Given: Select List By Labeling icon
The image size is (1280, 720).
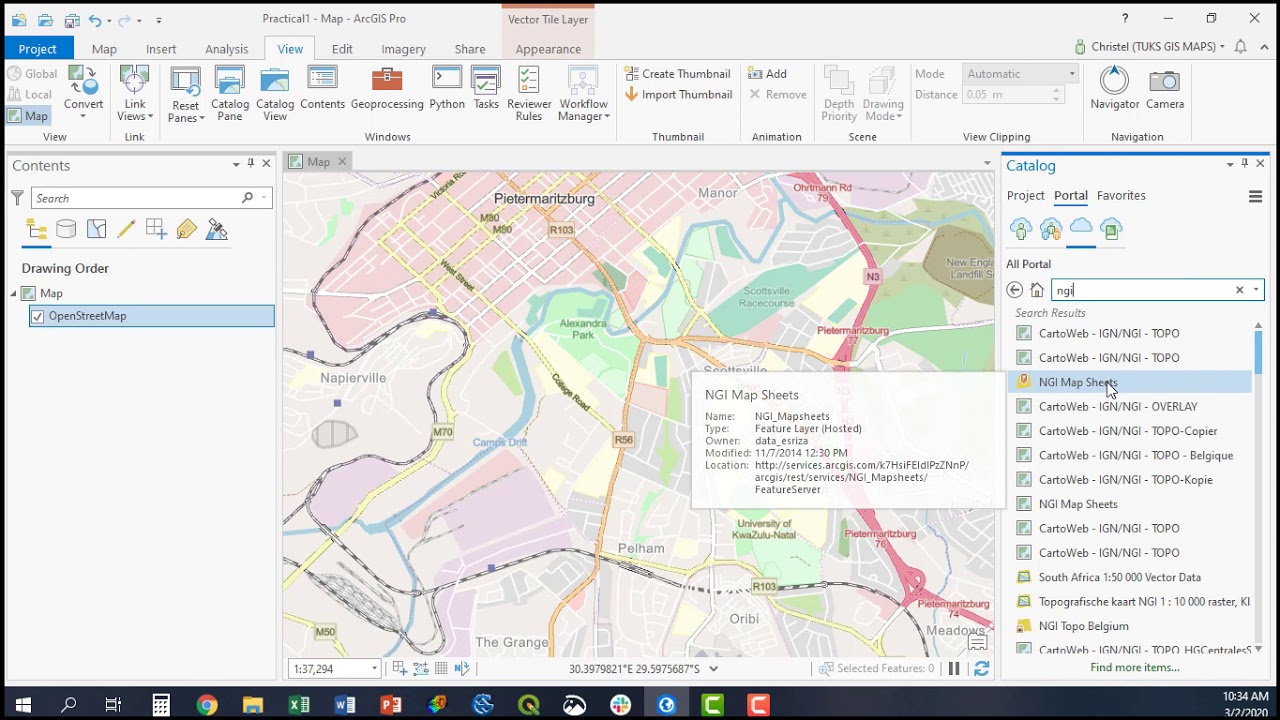Looking at the screenshot, I should 186,230.
